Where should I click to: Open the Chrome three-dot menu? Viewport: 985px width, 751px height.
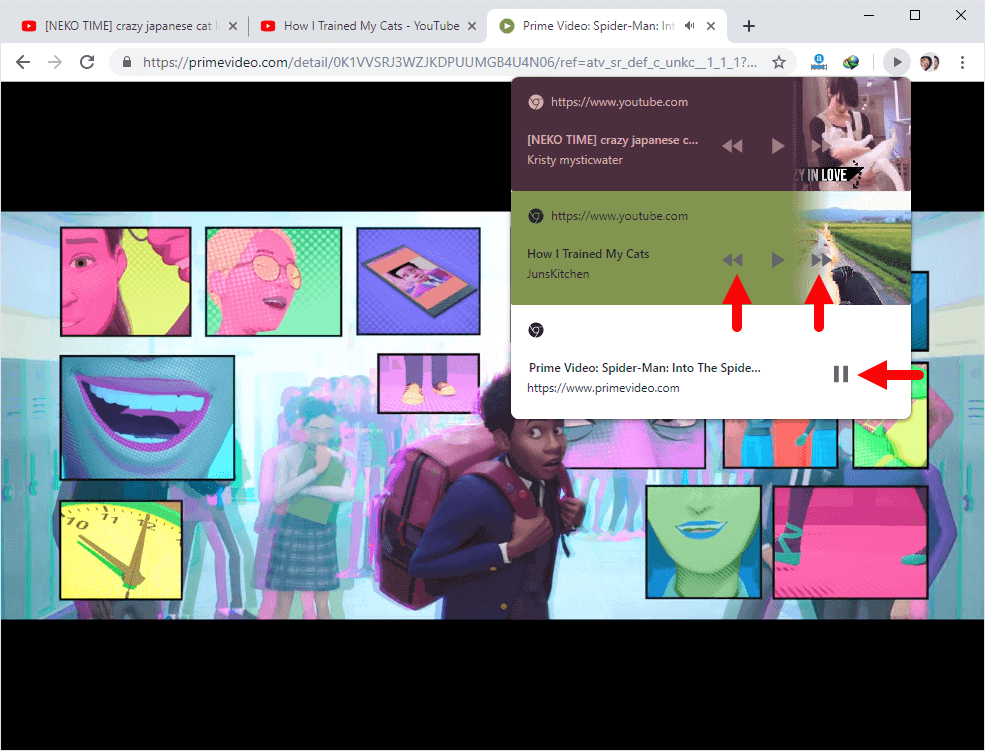962,62
